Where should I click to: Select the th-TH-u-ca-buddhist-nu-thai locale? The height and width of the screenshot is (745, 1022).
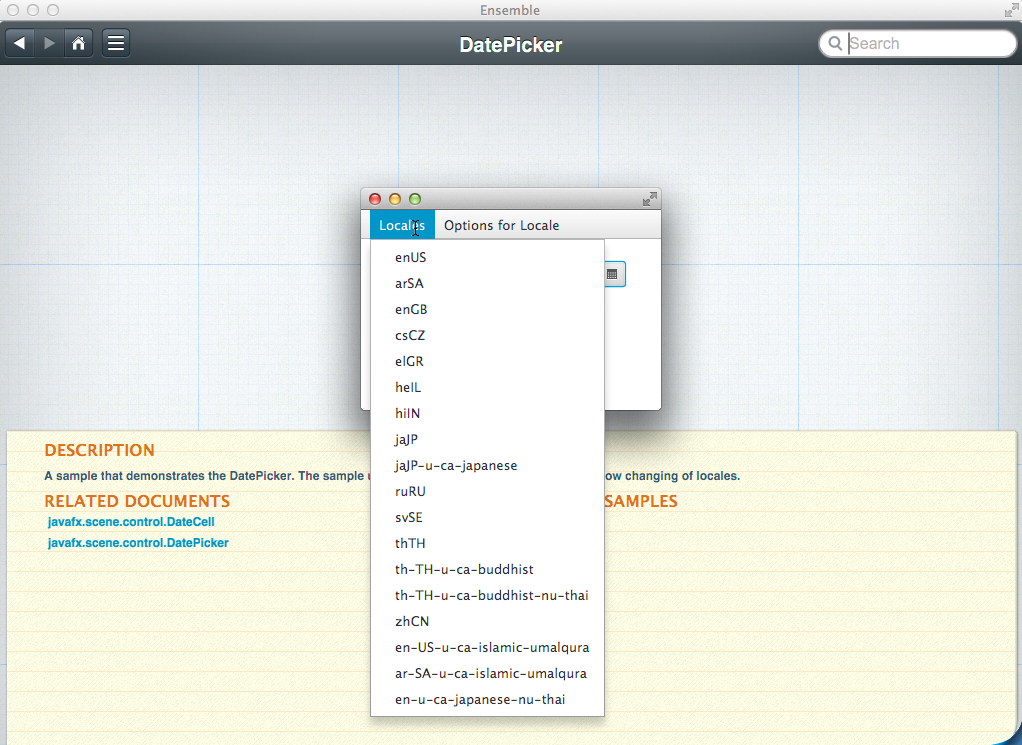[491, 595]
